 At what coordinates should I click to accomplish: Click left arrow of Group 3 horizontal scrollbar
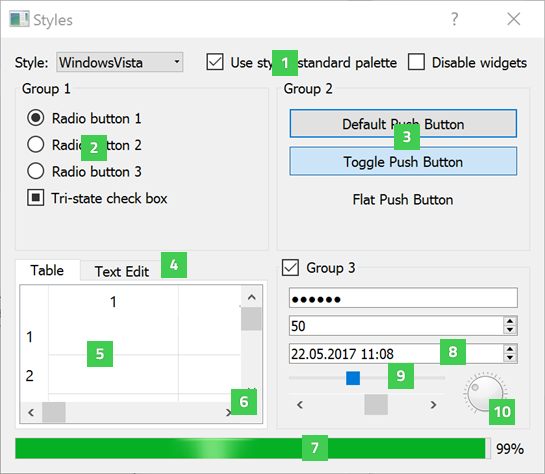pos(300,404)
